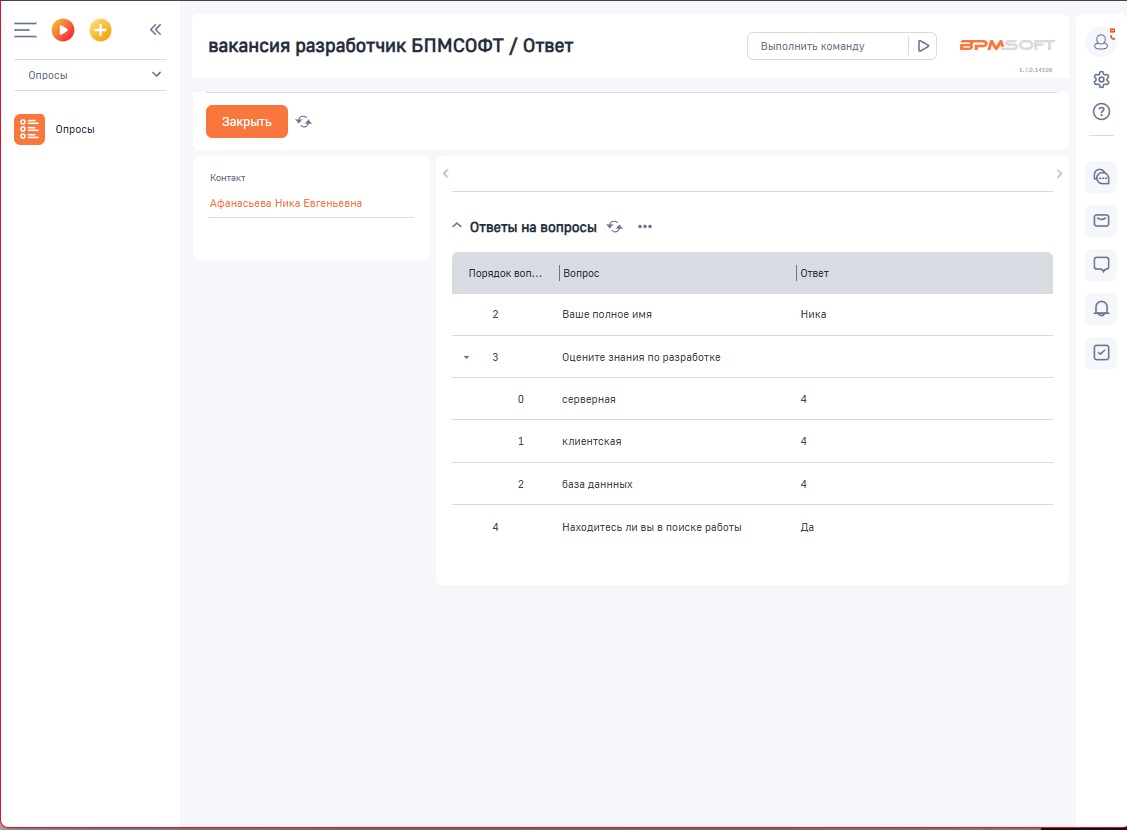The height and width of the screenshot is (830, 1127).
Task: Open the user profile icon
Action: pyautogui.click(x=1101, y=41)
